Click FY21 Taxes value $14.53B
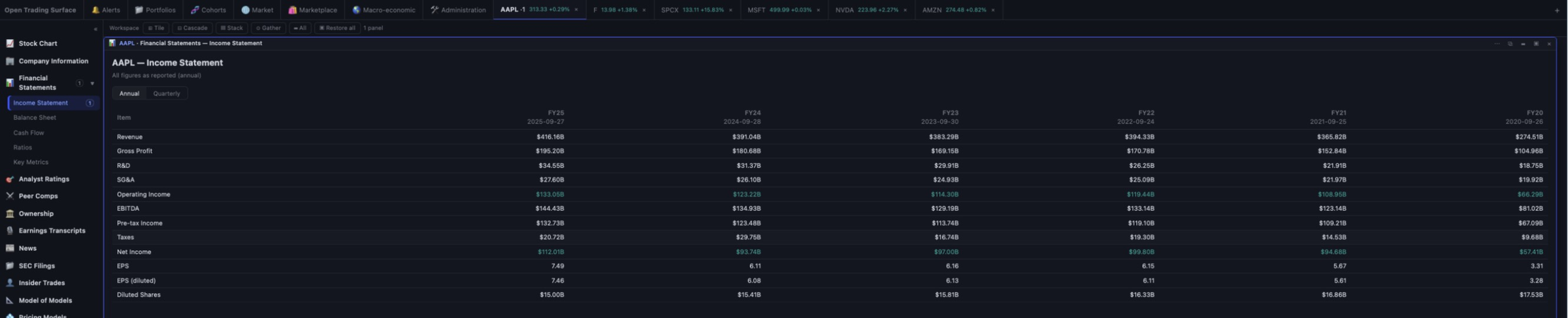Image resolution: width=1568 pixels, height=318 pixels. pyautogui.click(x=1335, y=238)
